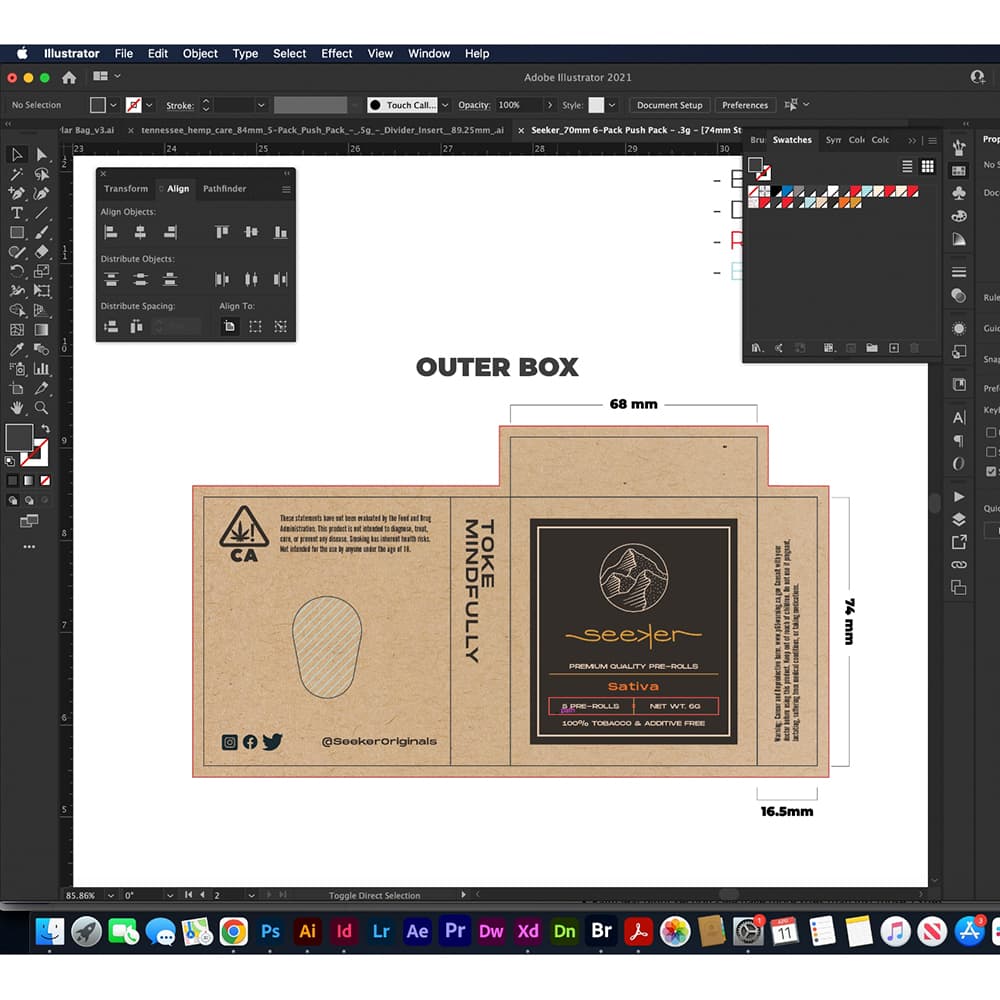
Task: Open the Opacity dropdown arrow
Action: point(549,105)
